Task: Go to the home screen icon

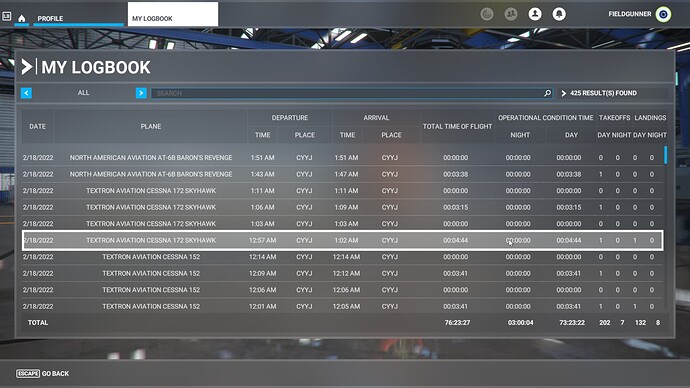Action: 22,18
